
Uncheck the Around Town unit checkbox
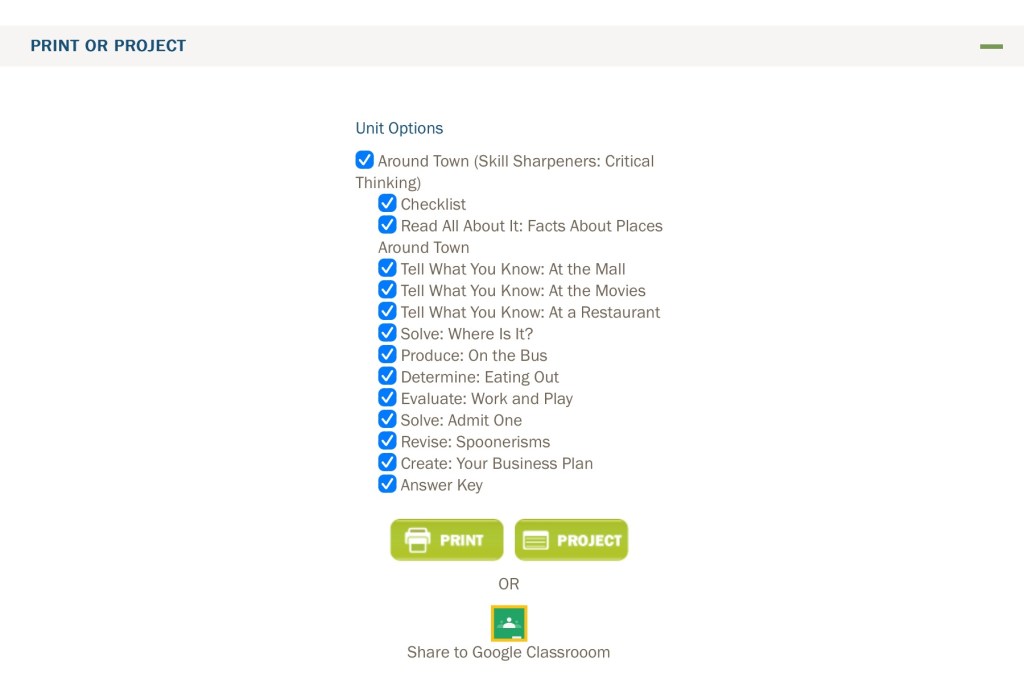click(365, 160)
